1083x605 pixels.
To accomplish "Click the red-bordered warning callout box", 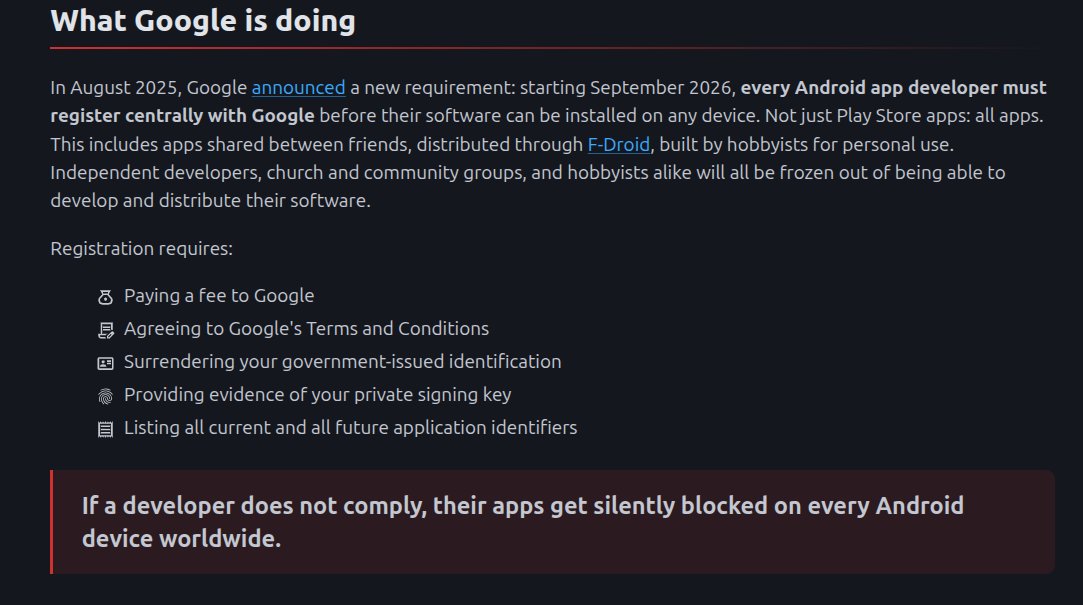I will pyautogui.click(x=553, y=522).
